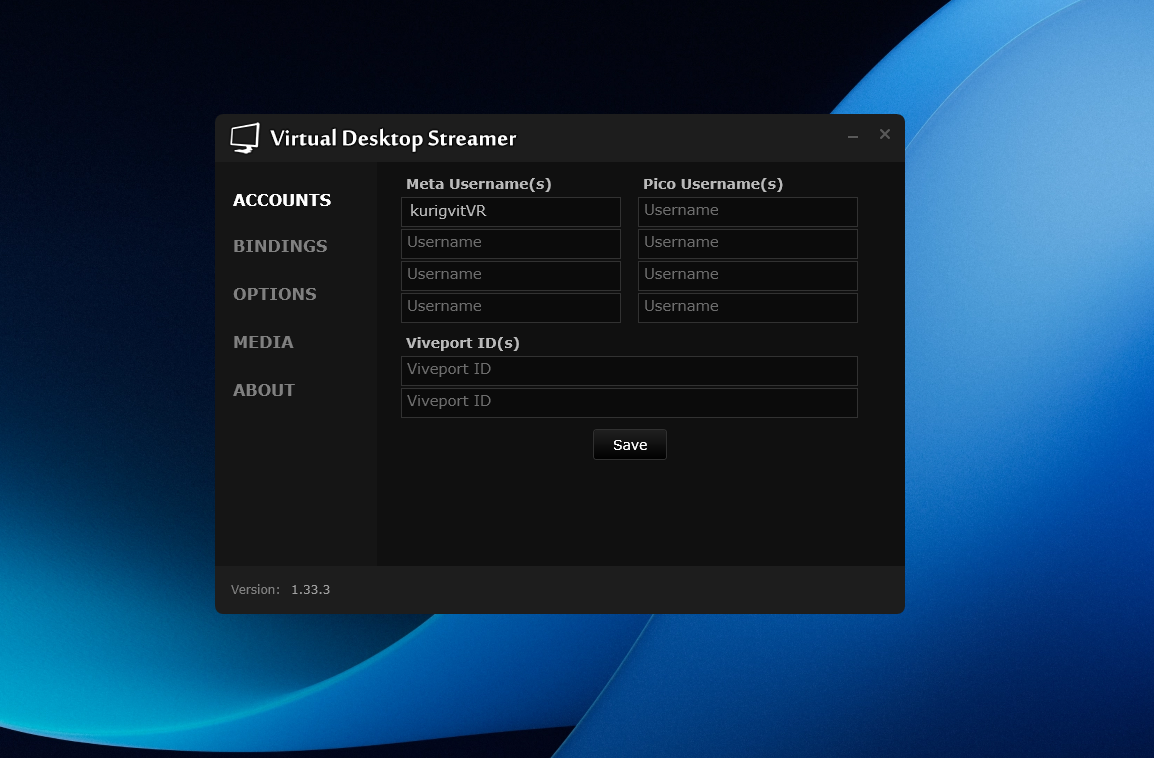
Task: Focus the first Pico Username field
Action: click(x=747, y=212)
